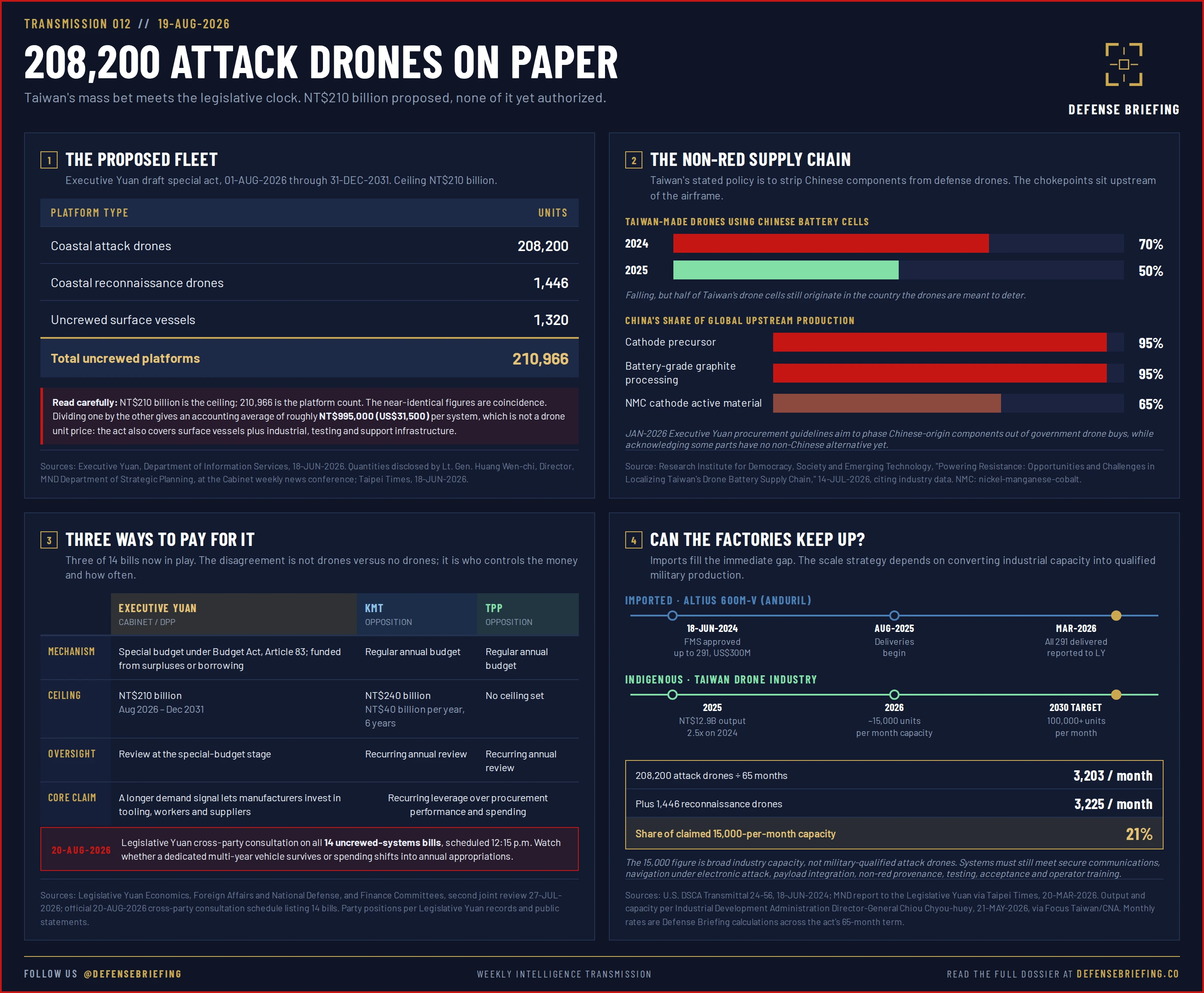This screenshot has width=1204, height=993.
Task: Click the MECHANISM row label
Action: tap(71, 652)
